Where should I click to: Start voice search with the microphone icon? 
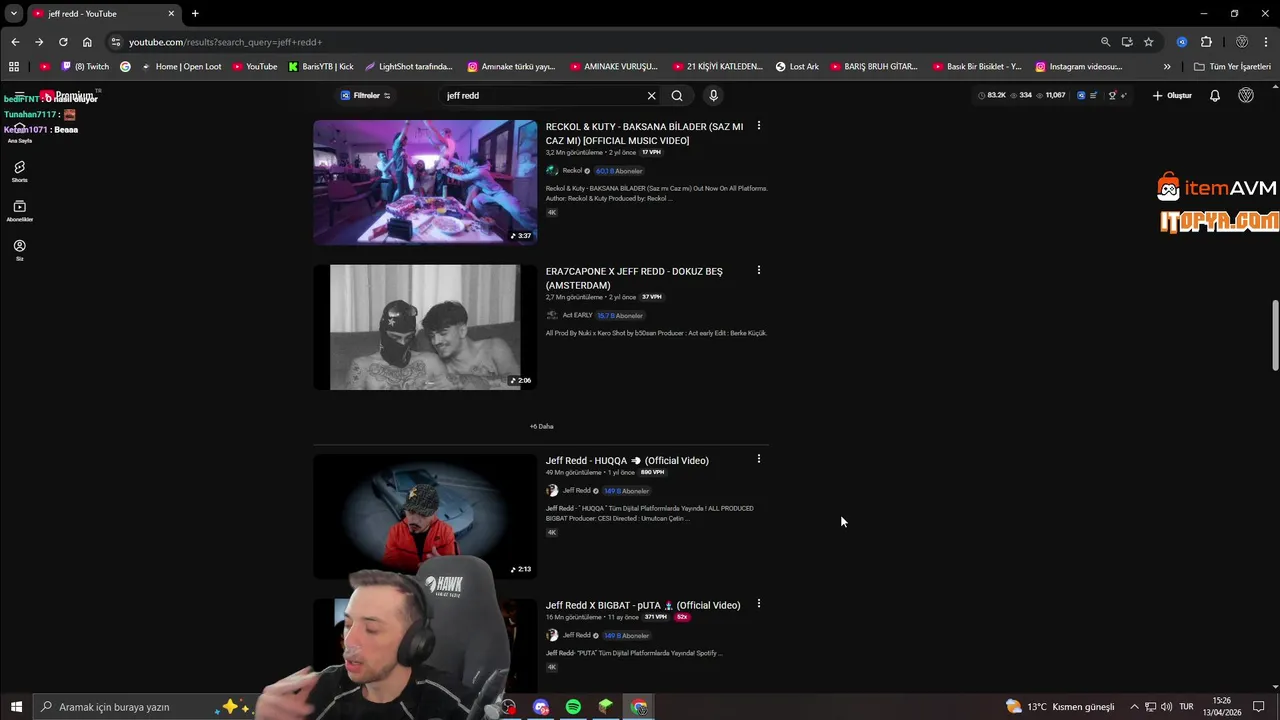(x=713, y=96)
